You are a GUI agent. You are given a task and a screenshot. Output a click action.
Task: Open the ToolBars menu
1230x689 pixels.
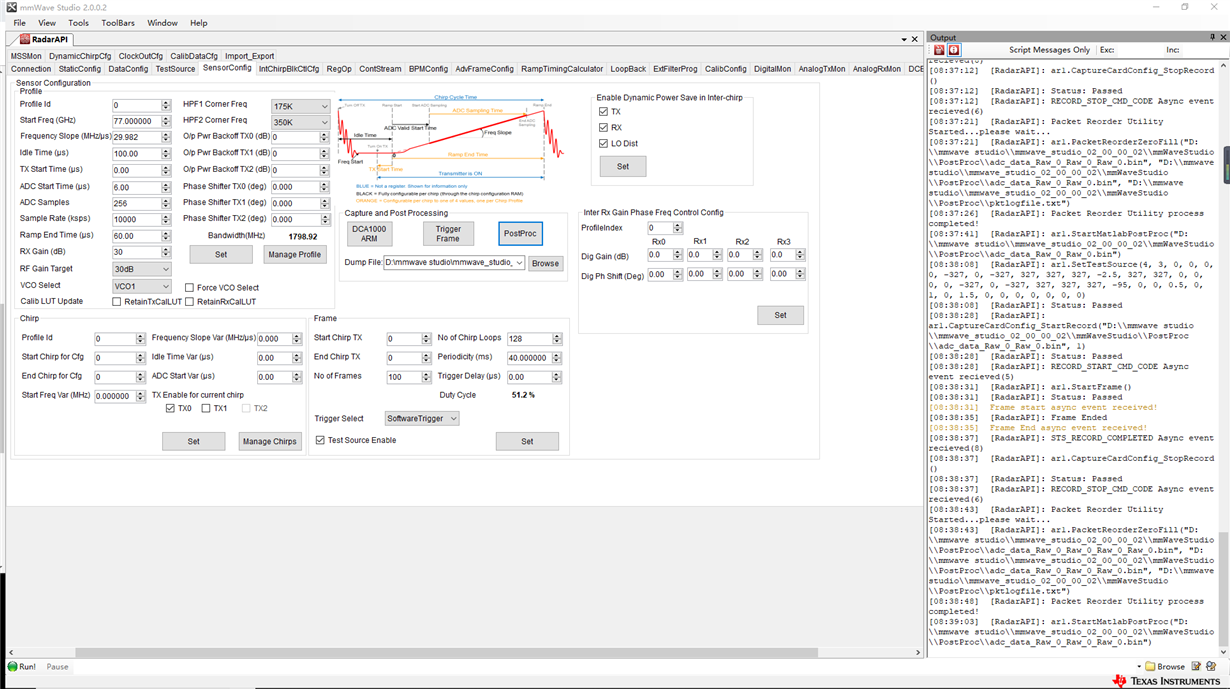pyautogui.click(x=118, y=23)
